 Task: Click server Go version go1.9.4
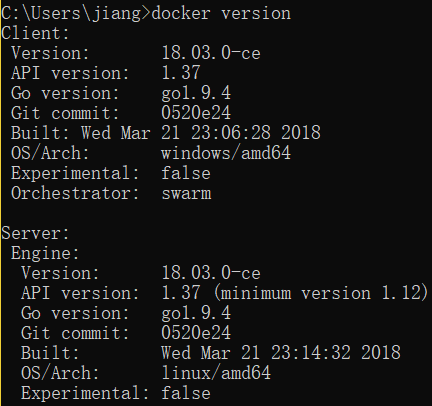(196, 314)
